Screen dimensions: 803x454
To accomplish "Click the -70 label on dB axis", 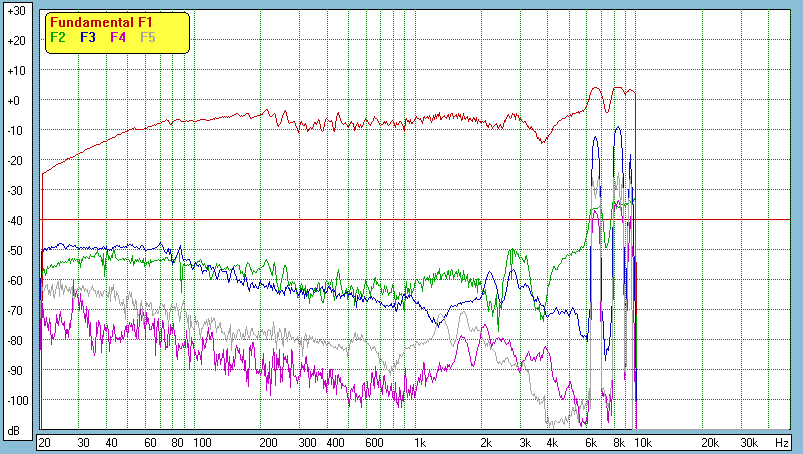I will [15, 310].
